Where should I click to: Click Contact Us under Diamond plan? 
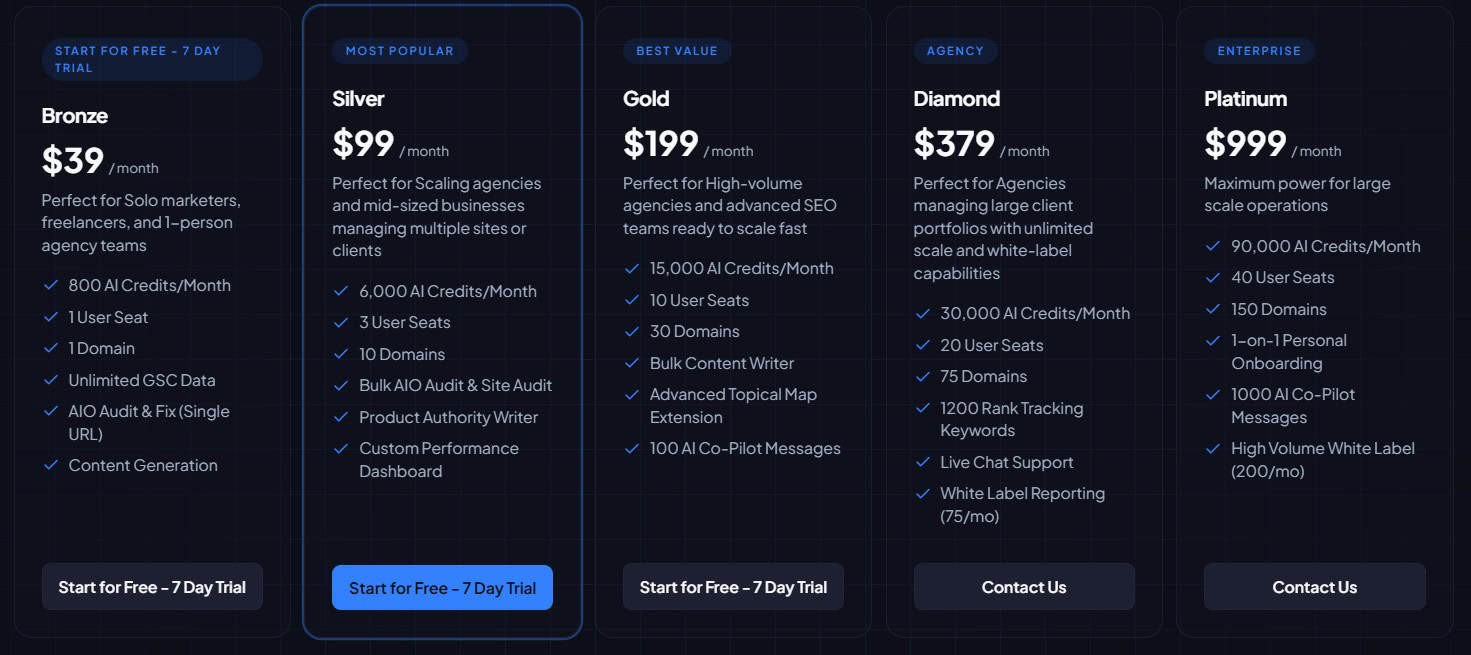1024,587
